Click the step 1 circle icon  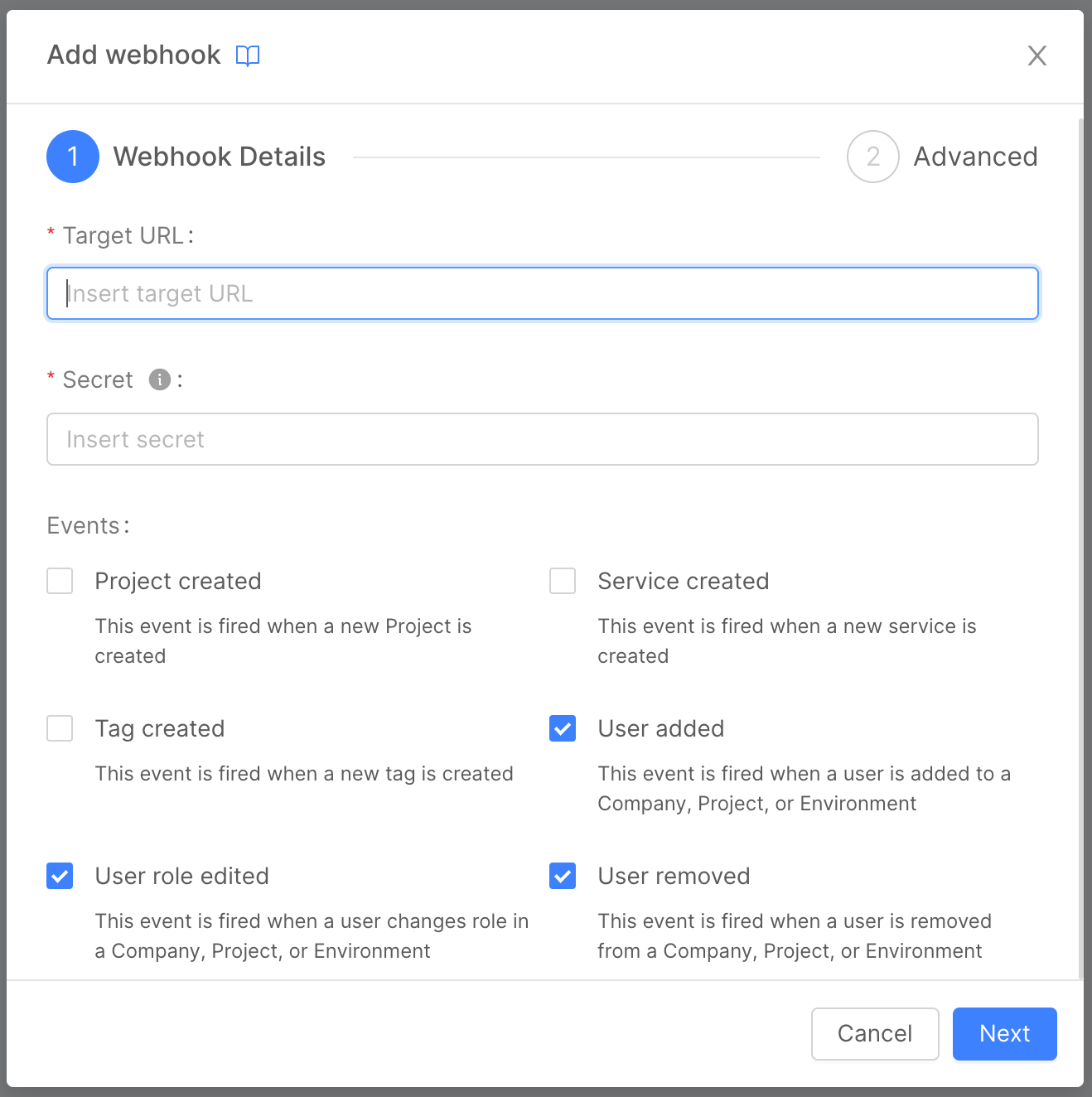[73, 157]
